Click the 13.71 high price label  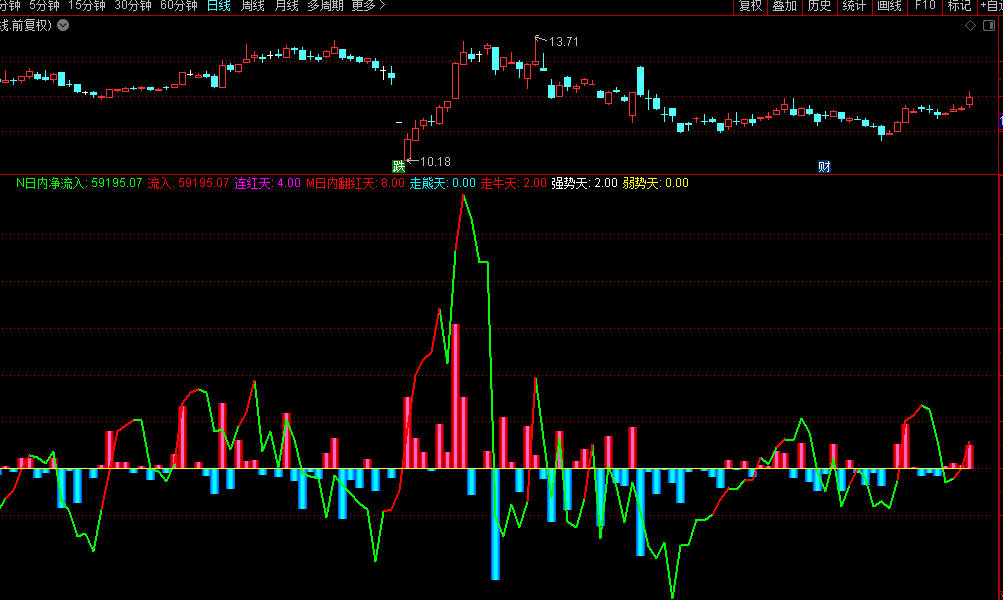(x=564, y=41)
